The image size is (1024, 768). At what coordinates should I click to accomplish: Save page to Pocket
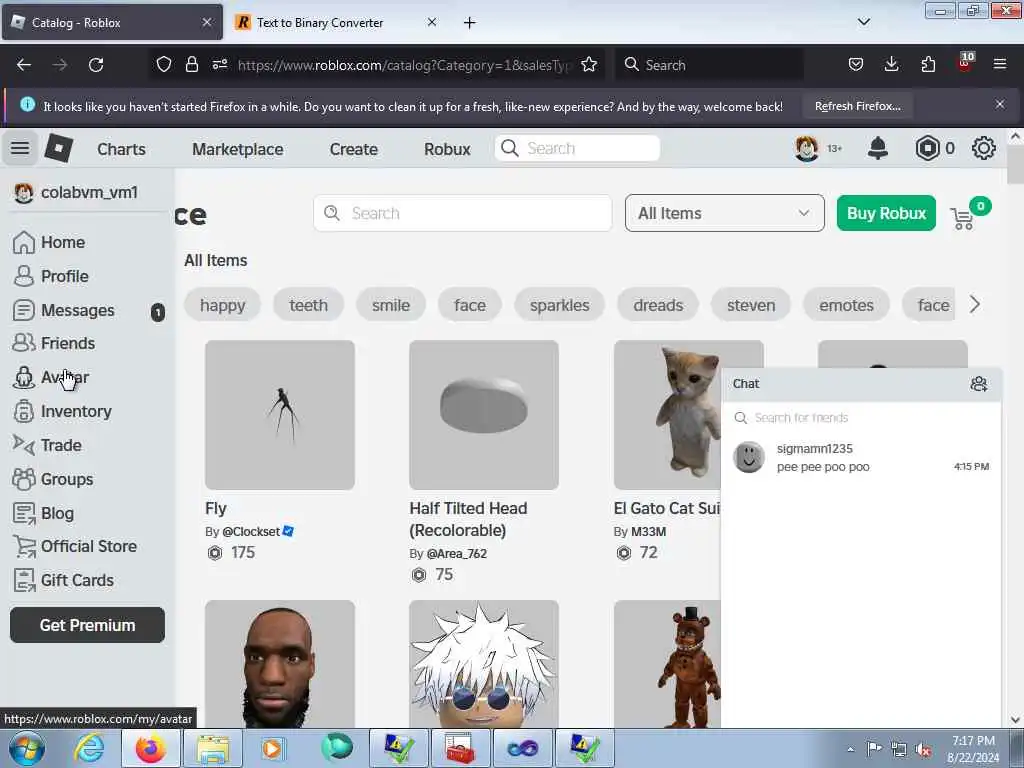pos(856,65)
